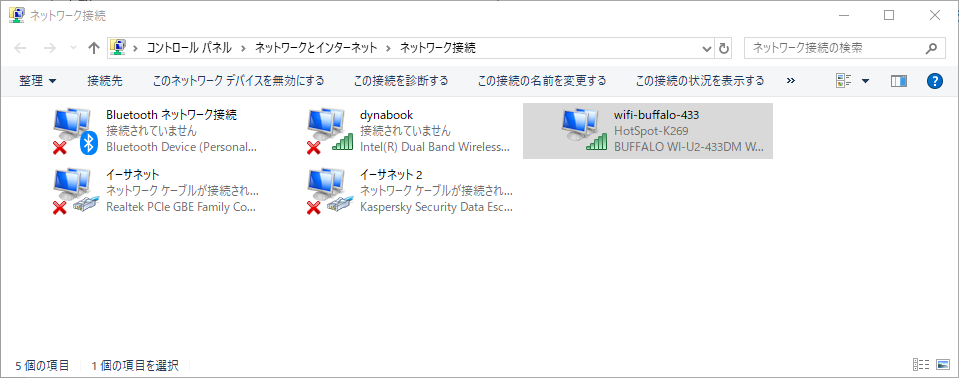The image size is (959, 378).
Task: Select the Bluetooth ネットワーク接続 adapter icon
Action: pos(76,130)
